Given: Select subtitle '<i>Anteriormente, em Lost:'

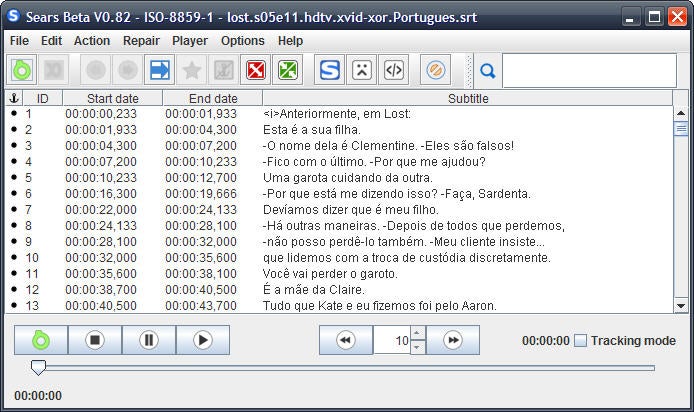Looking at the screenshot, I should pyautogui.click(x=336, y=114).
